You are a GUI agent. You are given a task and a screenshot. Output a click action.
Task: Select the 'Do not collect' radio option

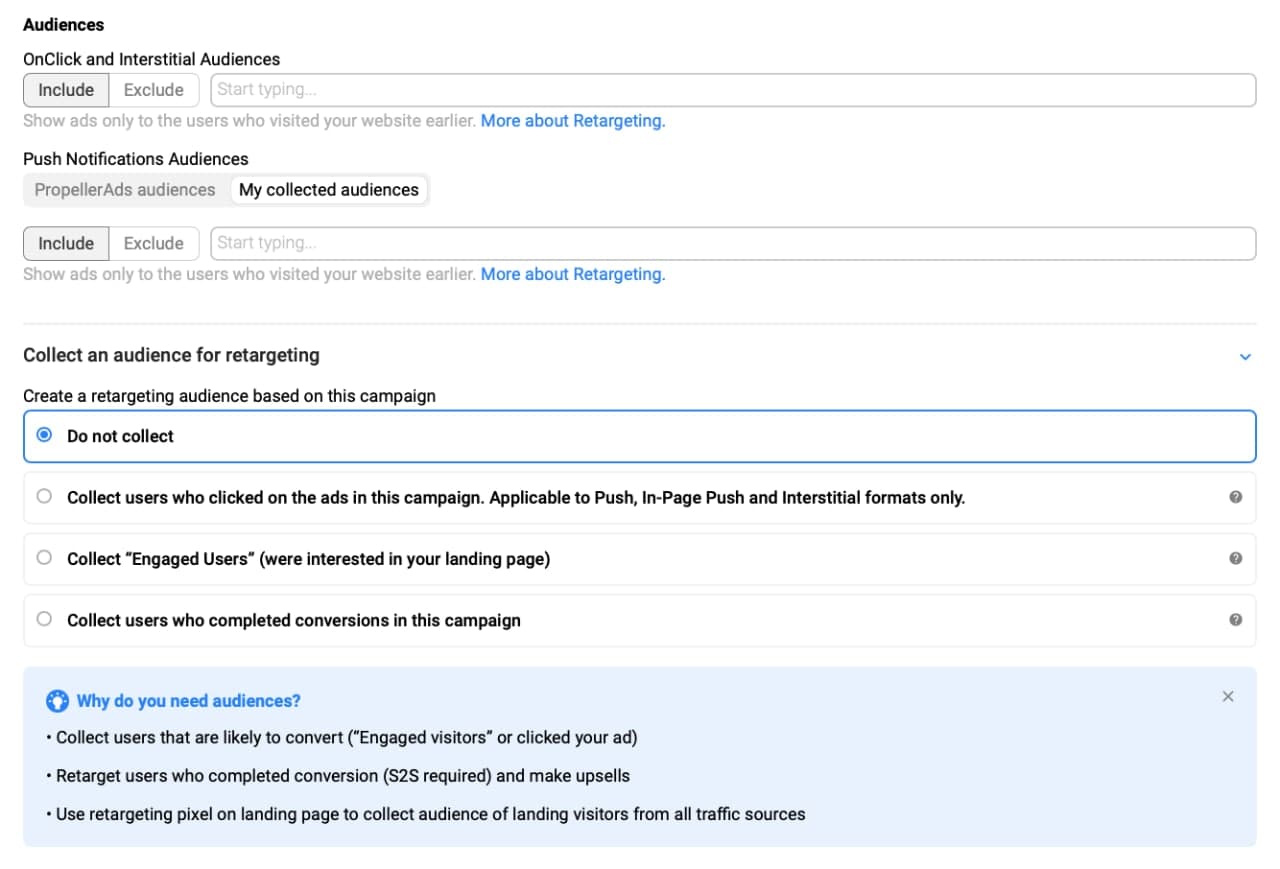point(44,436)
